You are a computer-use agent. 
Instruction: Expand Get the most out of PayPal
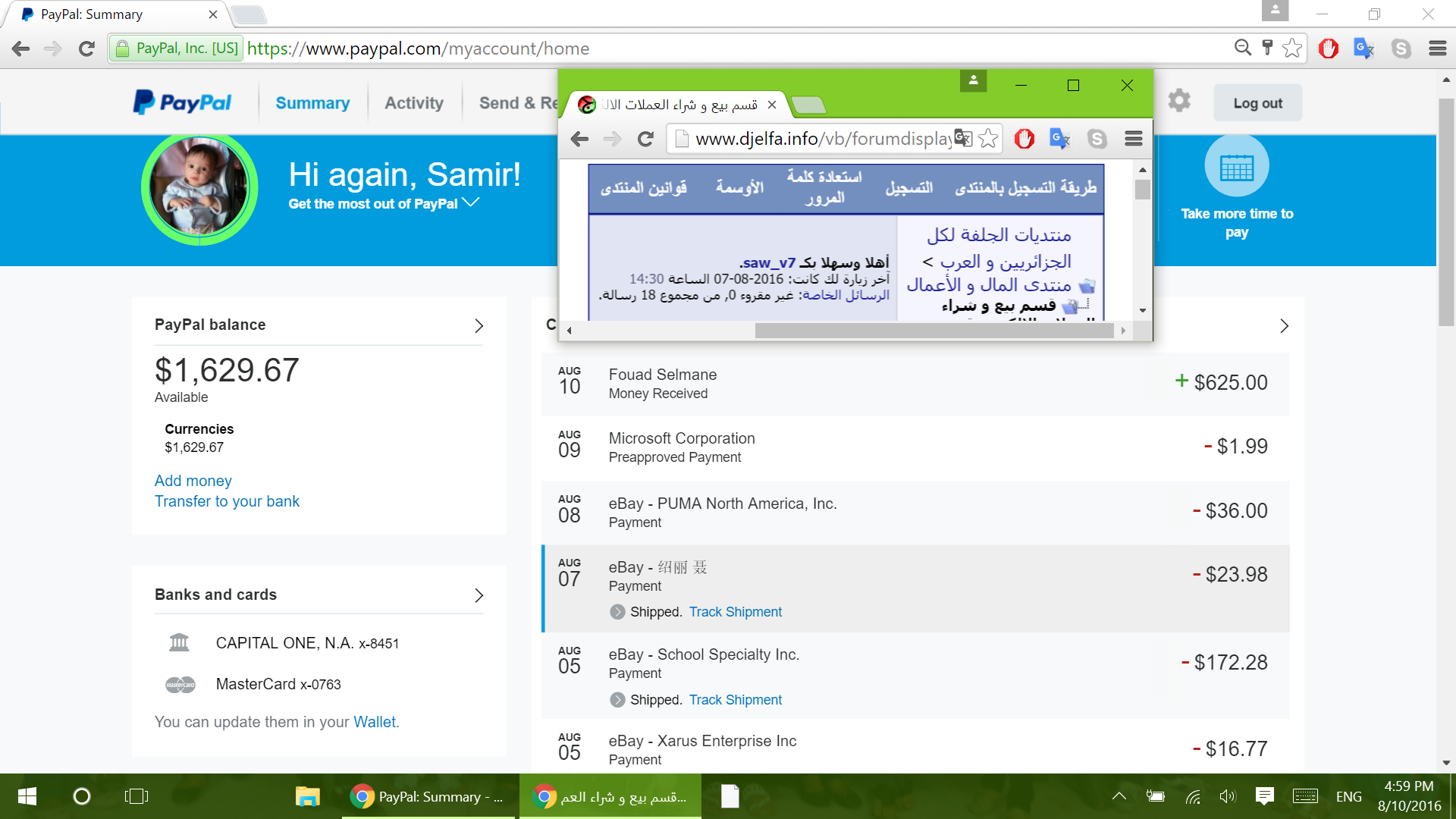click(x=384, y=203)
